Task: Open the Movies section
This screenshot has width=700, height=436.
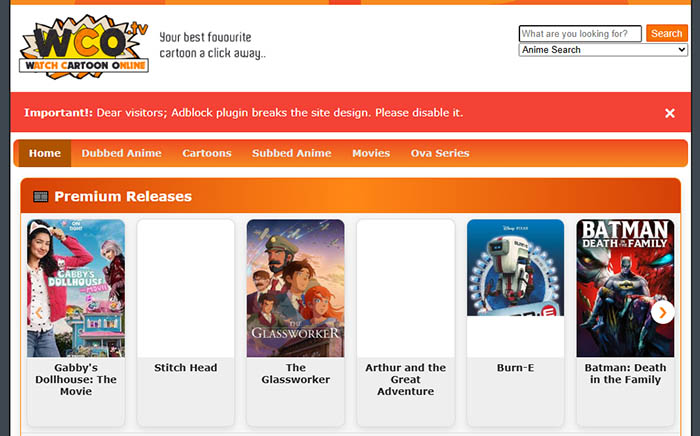Action: pos(371,153)
